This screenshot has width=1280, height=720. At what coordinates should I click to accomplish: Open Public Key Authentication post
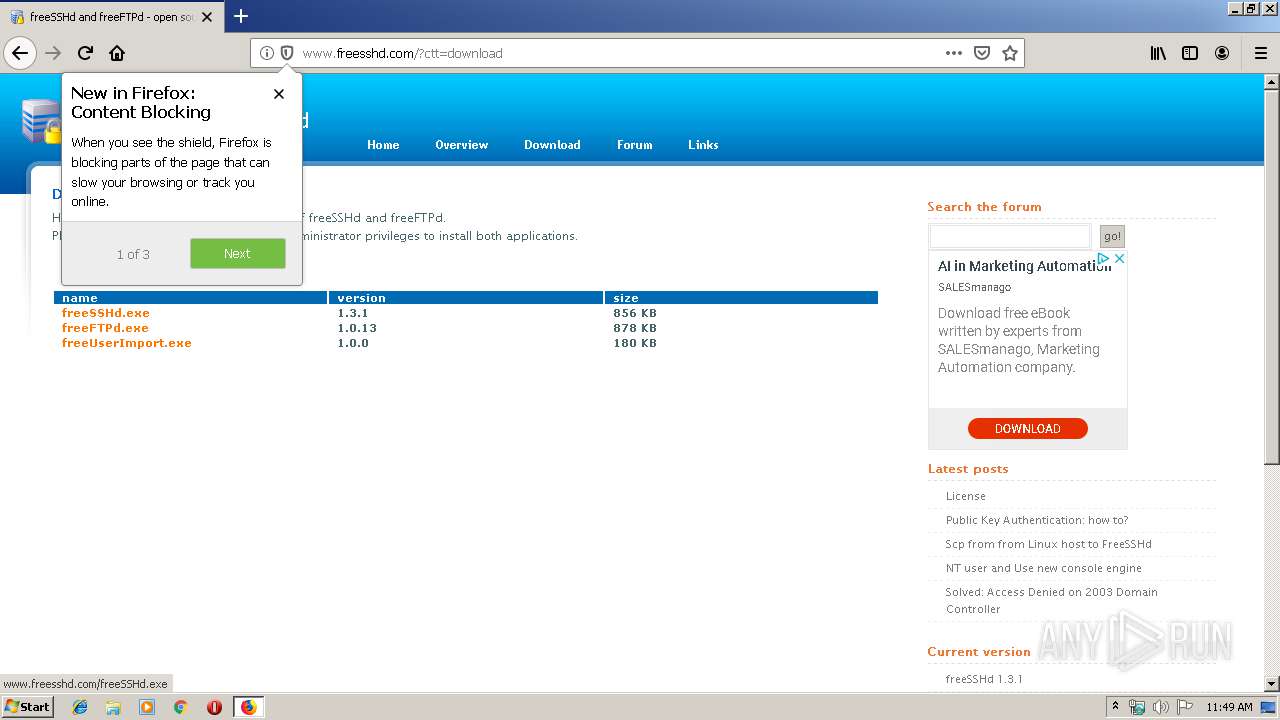click(1037, 520)
